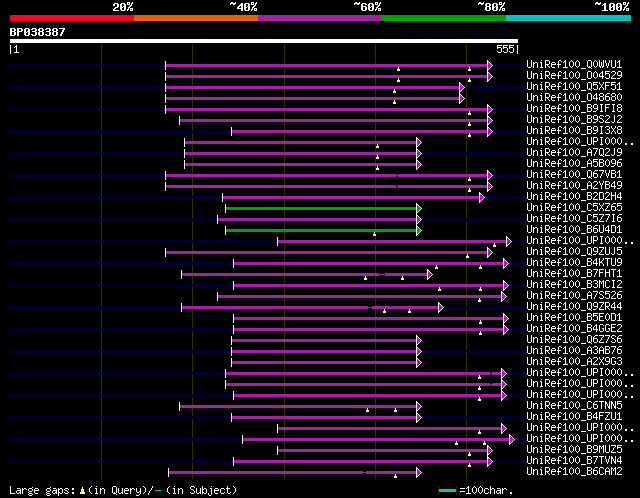Select the UniRef100_B5E0D1 label
The width and height of the screenshot is (640, 498).
(x=574, y=318)
